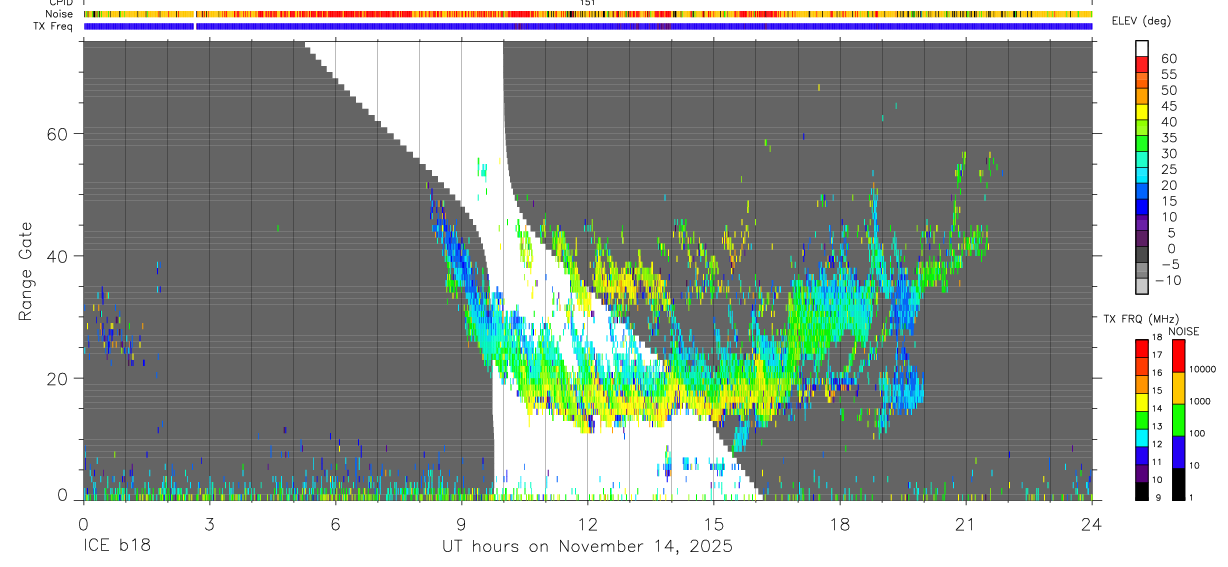Select the 'ICE b18' radar beam label

116,547
